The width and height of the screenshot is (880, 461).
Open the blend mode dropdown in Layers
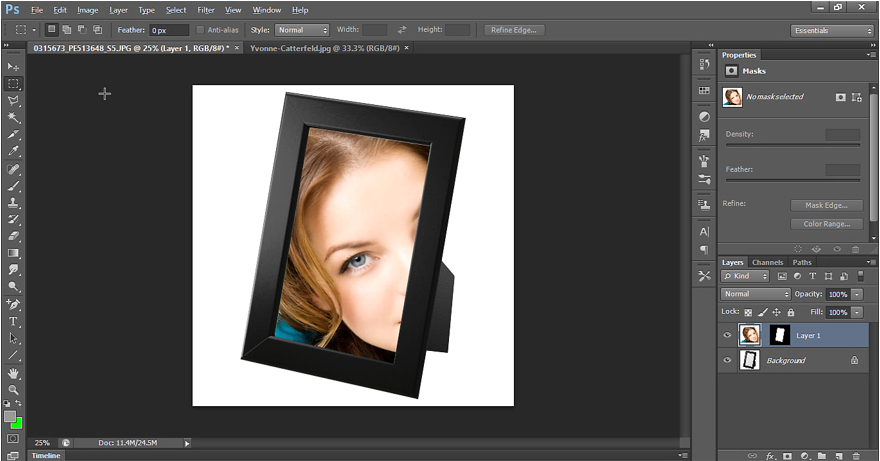point(756,294)
